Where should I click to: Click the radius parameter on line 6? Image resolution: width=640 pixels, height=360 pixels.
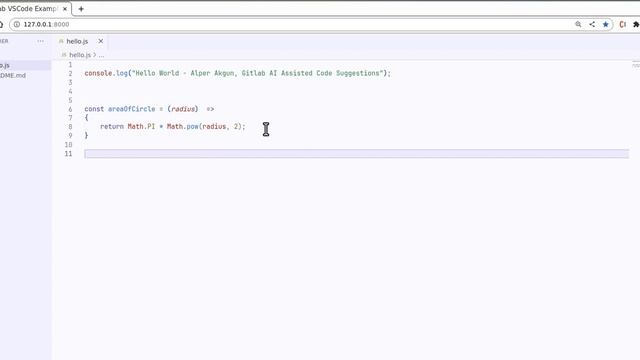click(x=183, y=109)
